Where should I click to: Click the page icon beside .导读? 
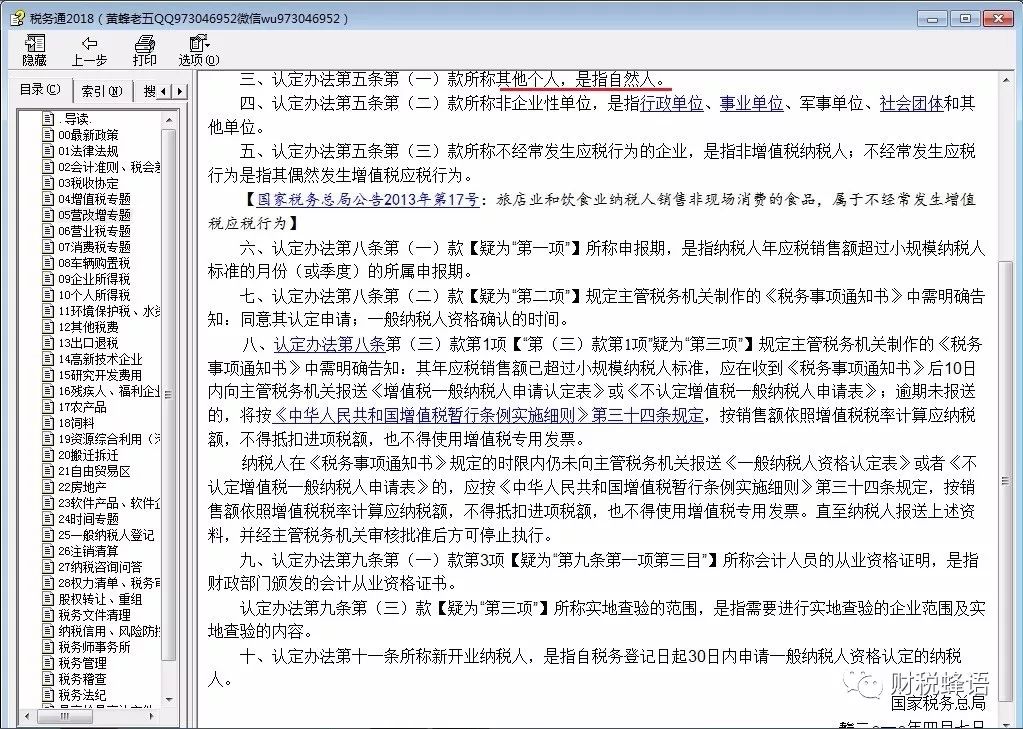pos(48,119)
